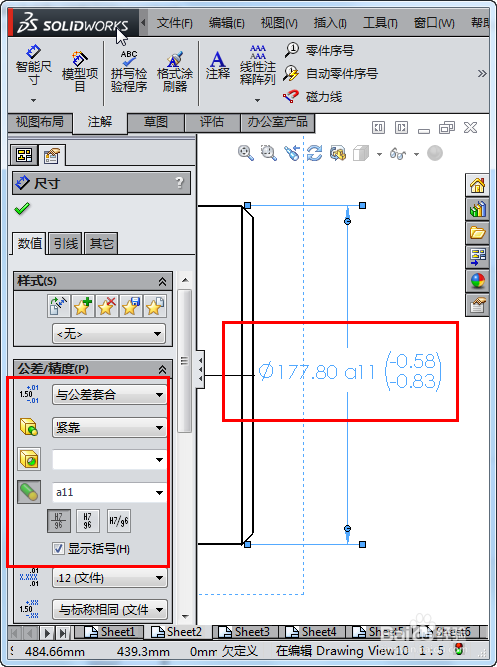Confirm dimension with green checkmark
Image resolution: width=497 pixels, height=667 pixels.
(22, 208)
